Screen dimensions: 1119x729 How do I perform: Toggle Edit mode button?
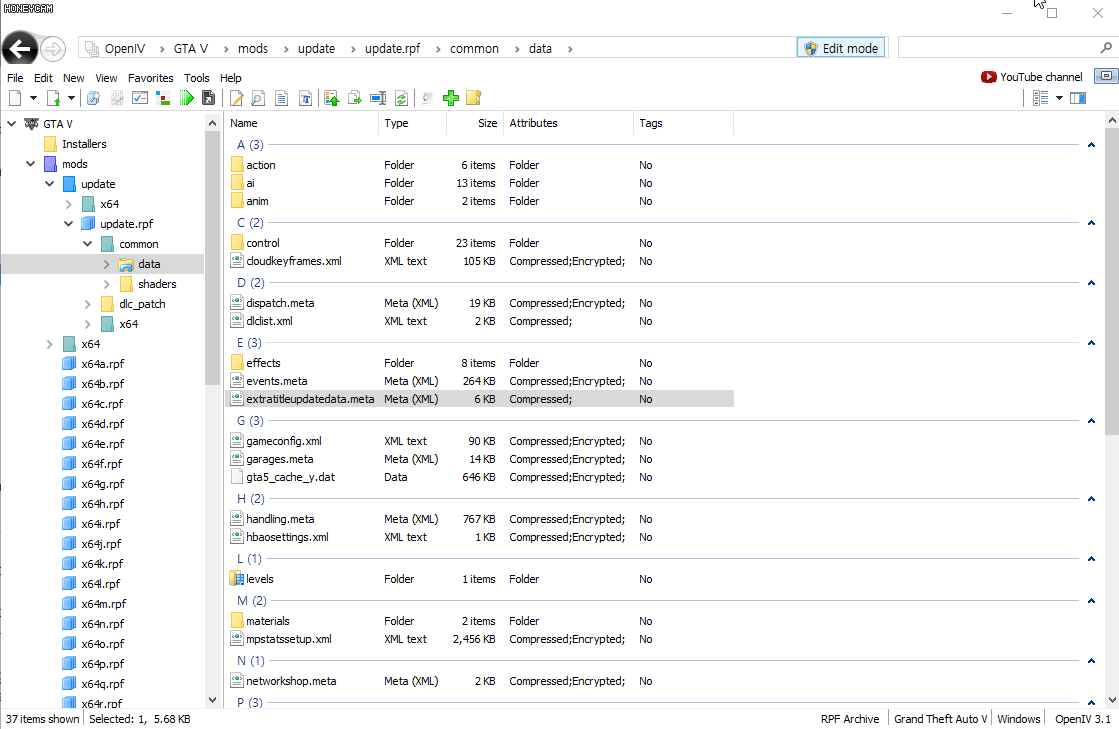841,48
